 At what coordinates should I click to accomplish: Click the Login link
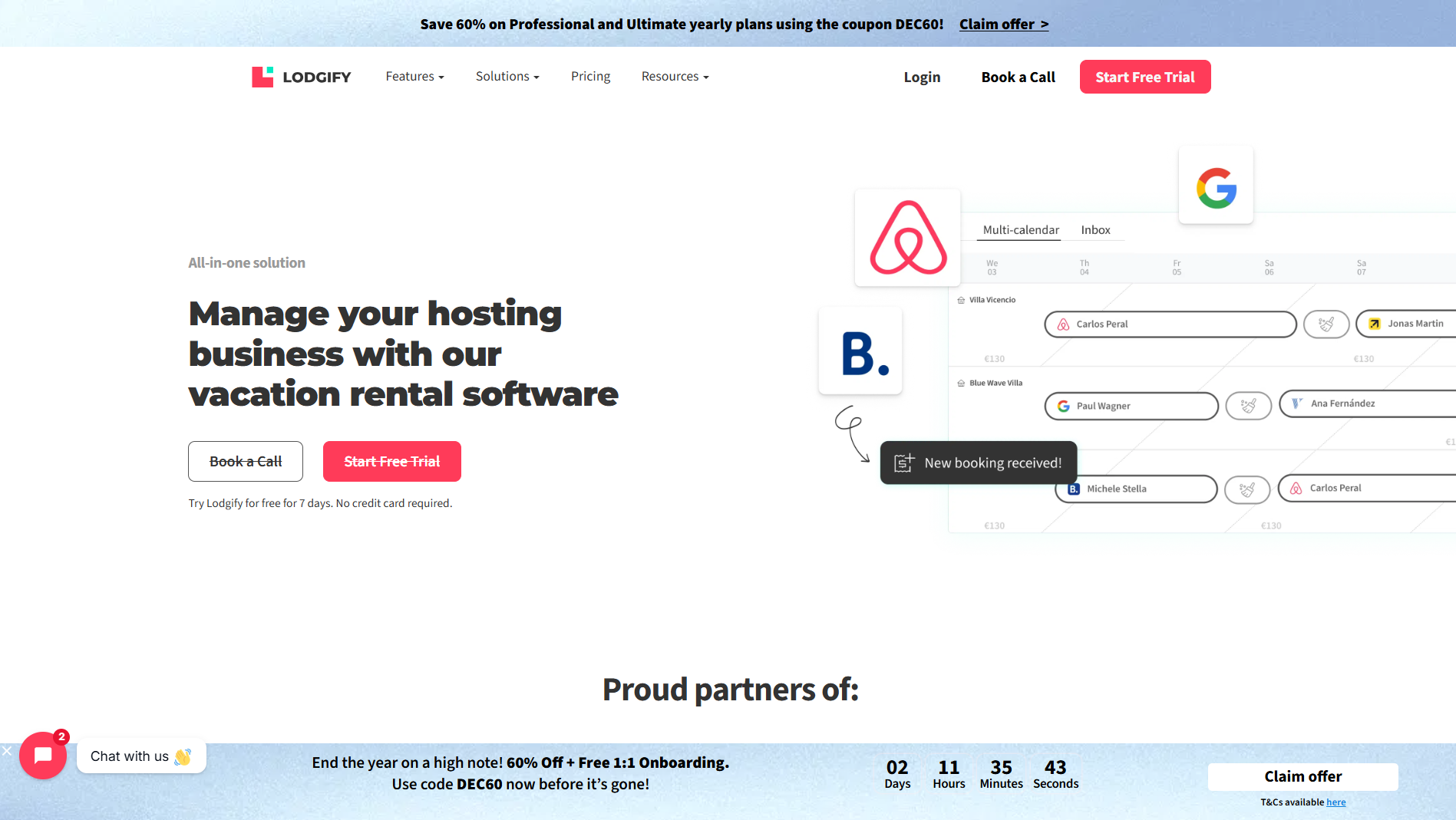pyautogui.click(x=922, y=77)
